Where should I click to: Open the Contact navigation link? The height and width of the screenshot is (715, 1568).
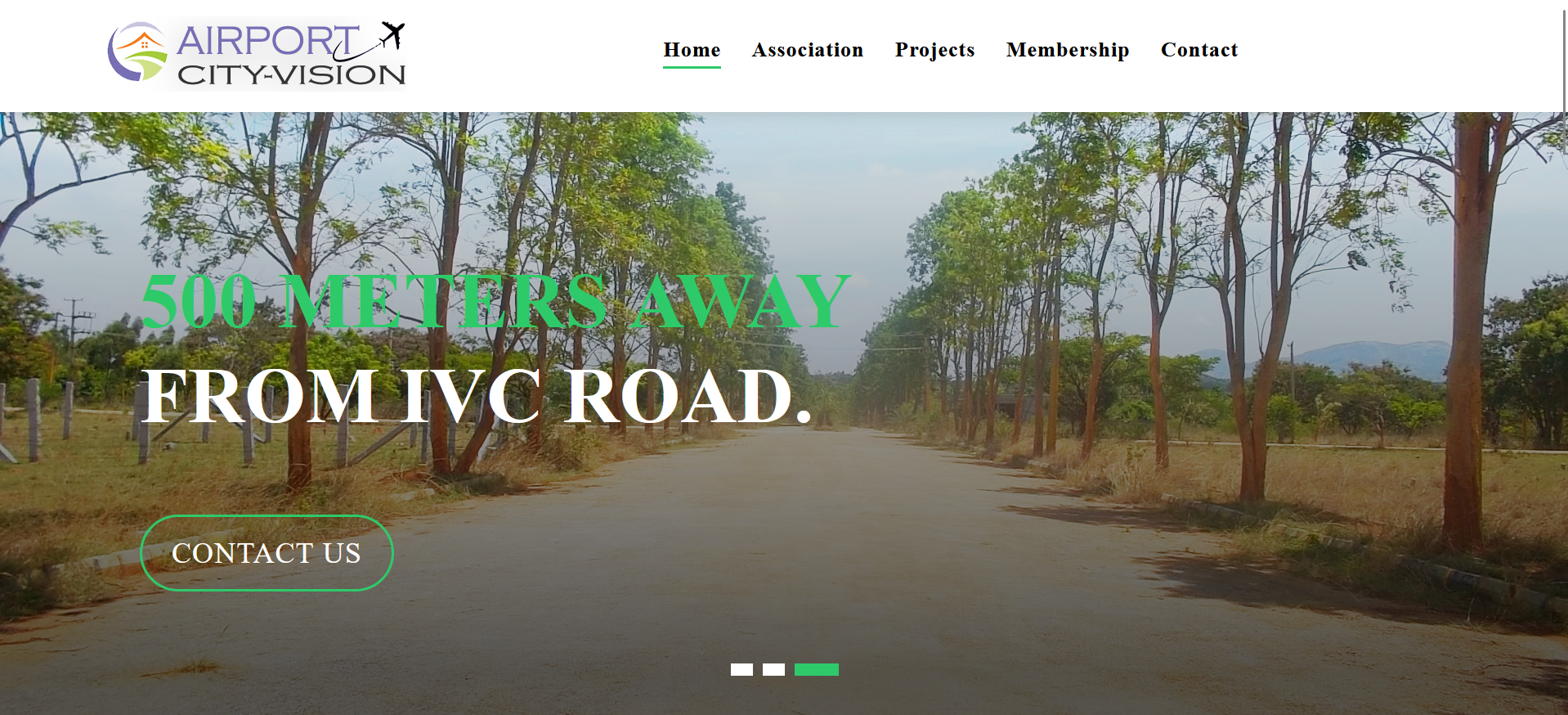click(x=1199, y=50)
